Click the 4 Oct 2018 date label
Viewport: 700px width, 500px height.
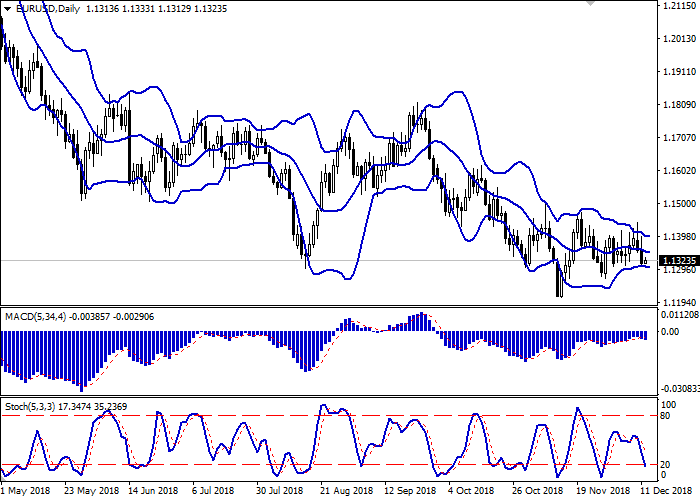tap(469, 491)
